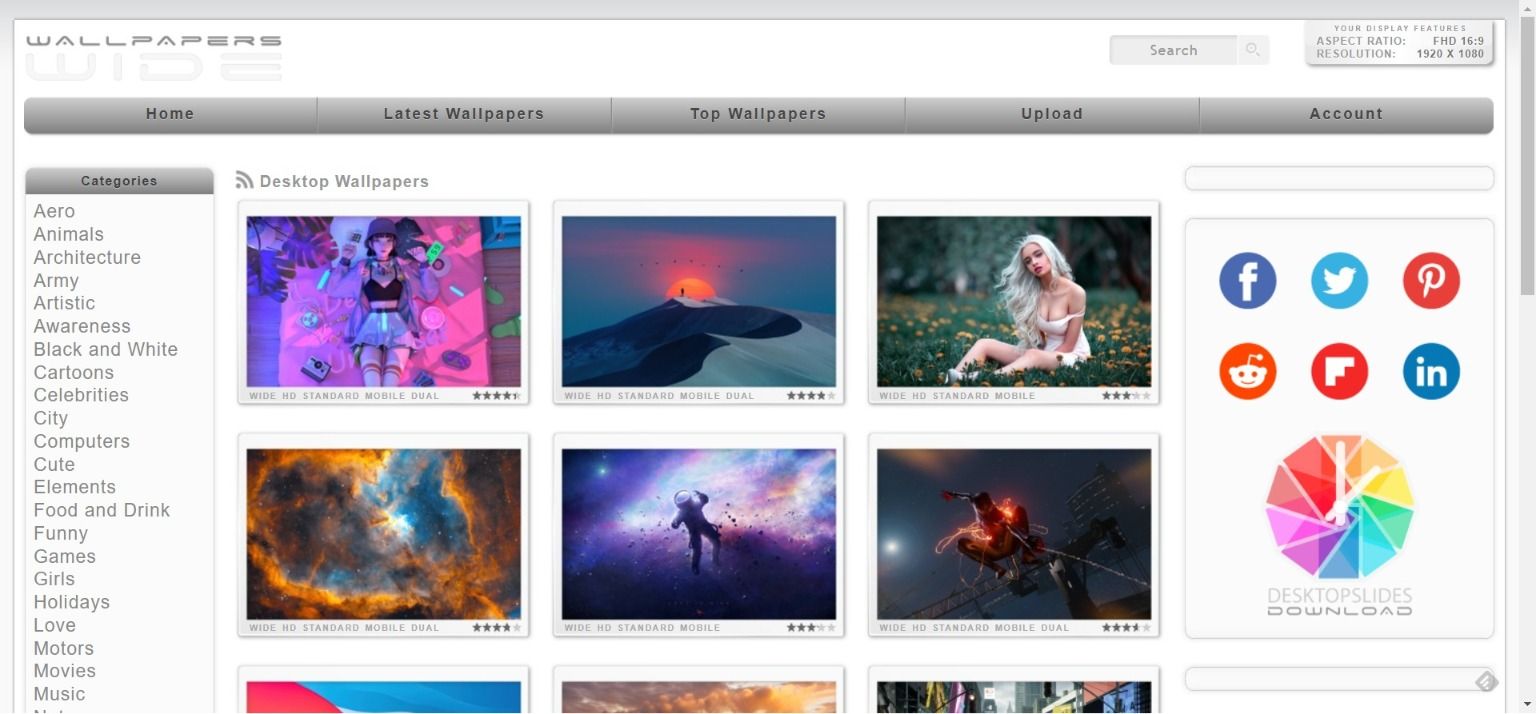Screen dimensions: 1536x714
Task: Click star rating under Spider-Man wallpaper
Action: pos(1127,628)
